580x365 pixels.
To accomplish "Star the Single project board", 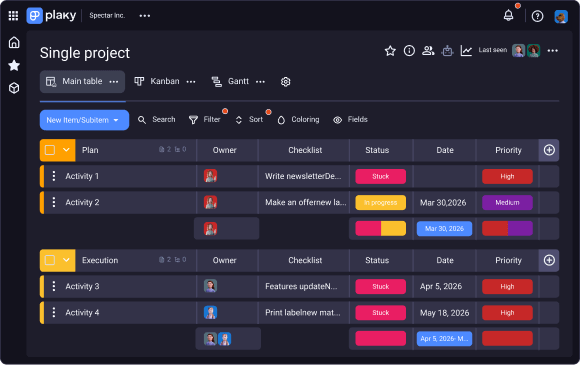I will (x=390, y=51).
